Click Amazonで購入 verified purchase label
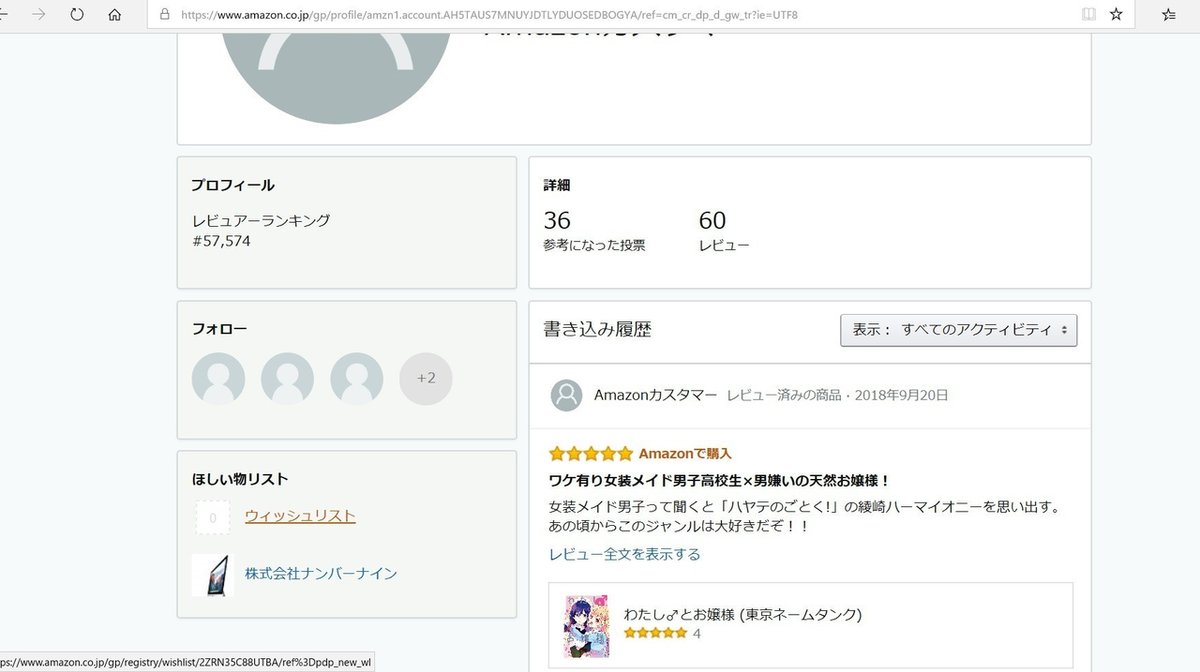The height and width of the screenshot is (672, 1200). tap(685, 453)
